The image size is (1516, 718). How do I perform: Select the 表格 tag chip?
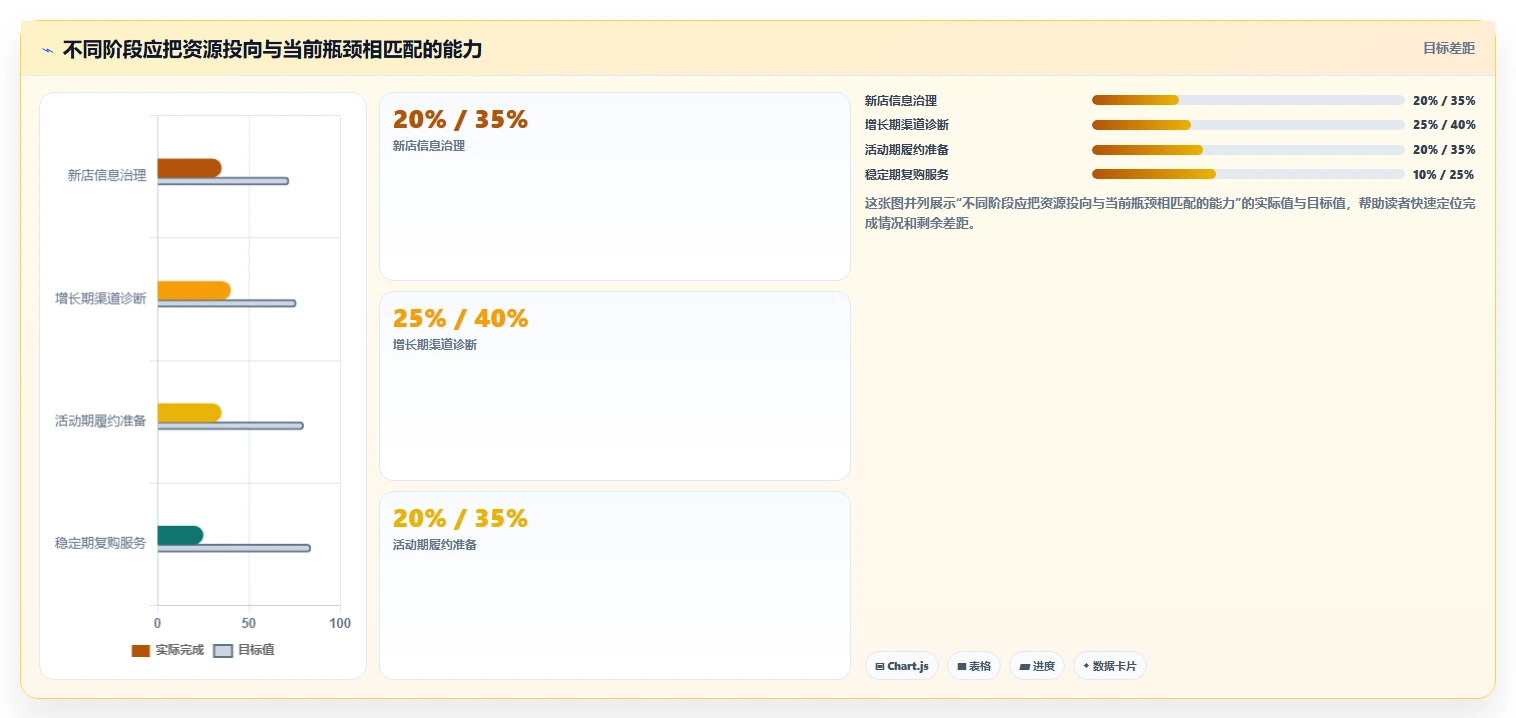(x=973, y=666)
